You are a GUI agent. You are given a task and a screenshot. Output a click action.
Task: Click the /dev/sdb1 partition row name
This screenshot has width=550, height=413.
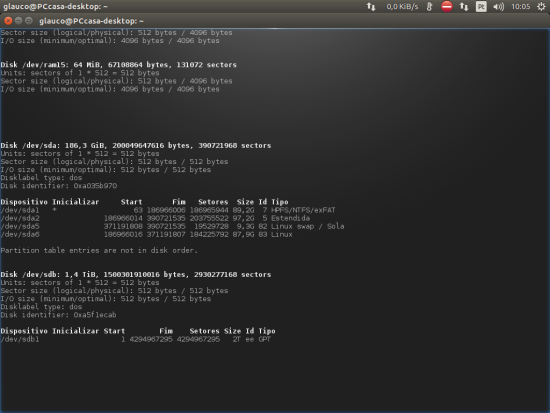pyautogui.click(x=20, y=339)
